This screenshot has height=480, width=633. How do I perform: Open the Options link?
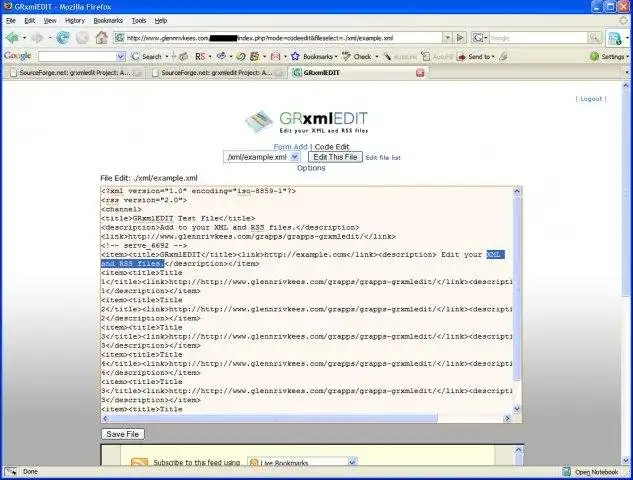[311, 168]
